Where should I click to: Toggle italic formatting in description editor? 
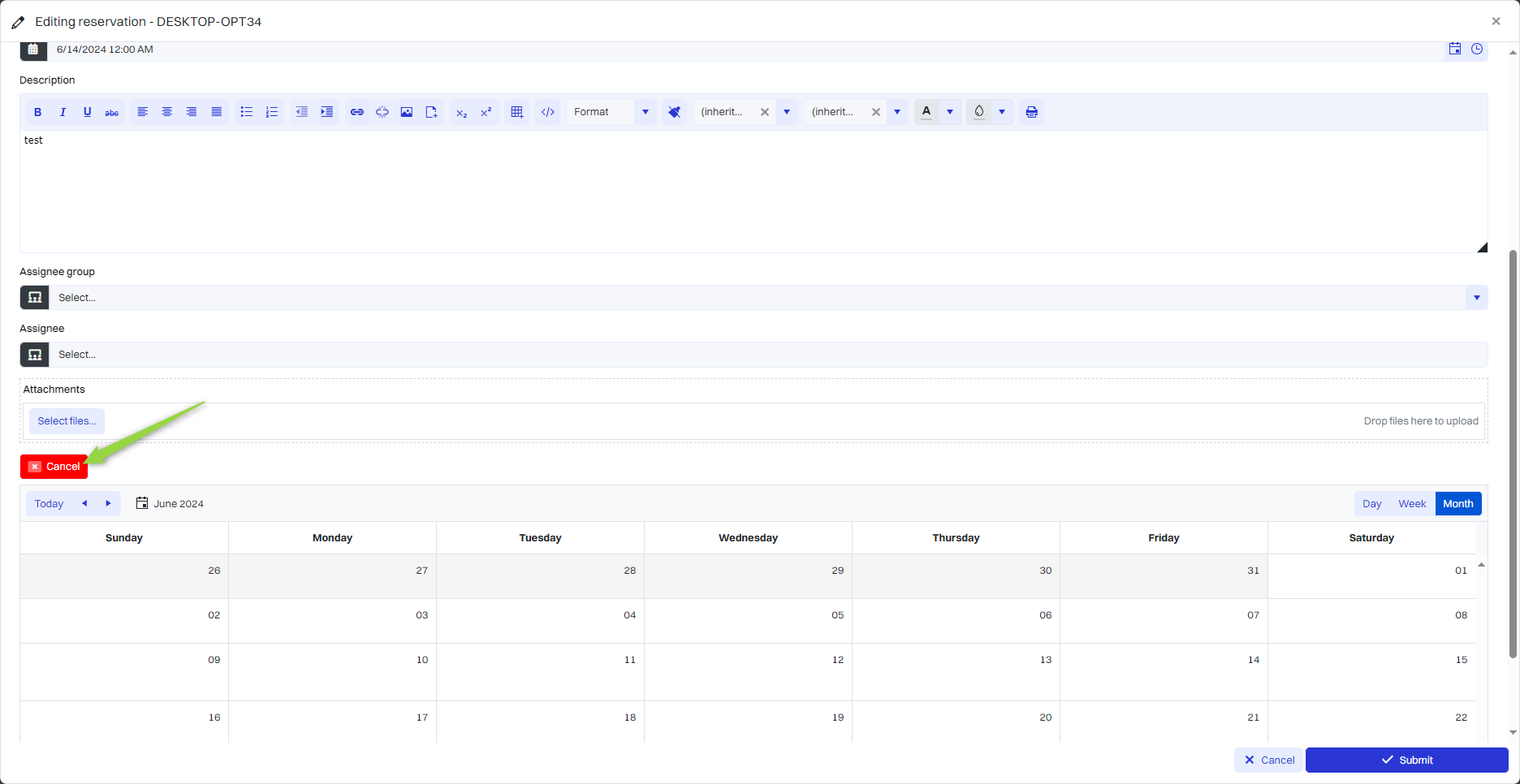[63, 112]
